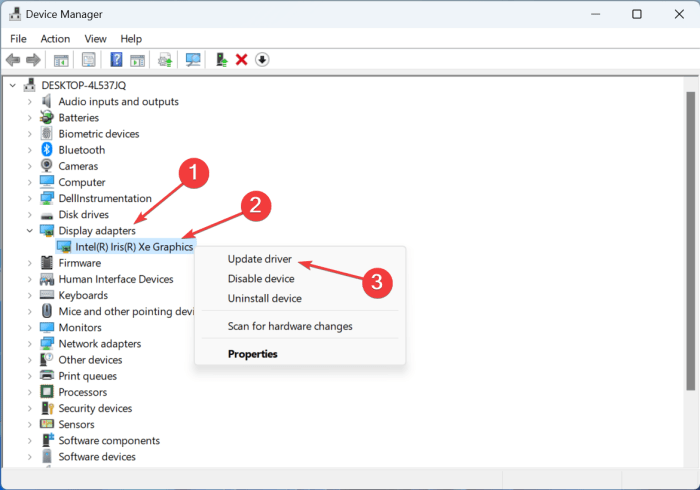Click the Properties toolbar icon
The image size is (700, 490).
(x=89, y=60)
